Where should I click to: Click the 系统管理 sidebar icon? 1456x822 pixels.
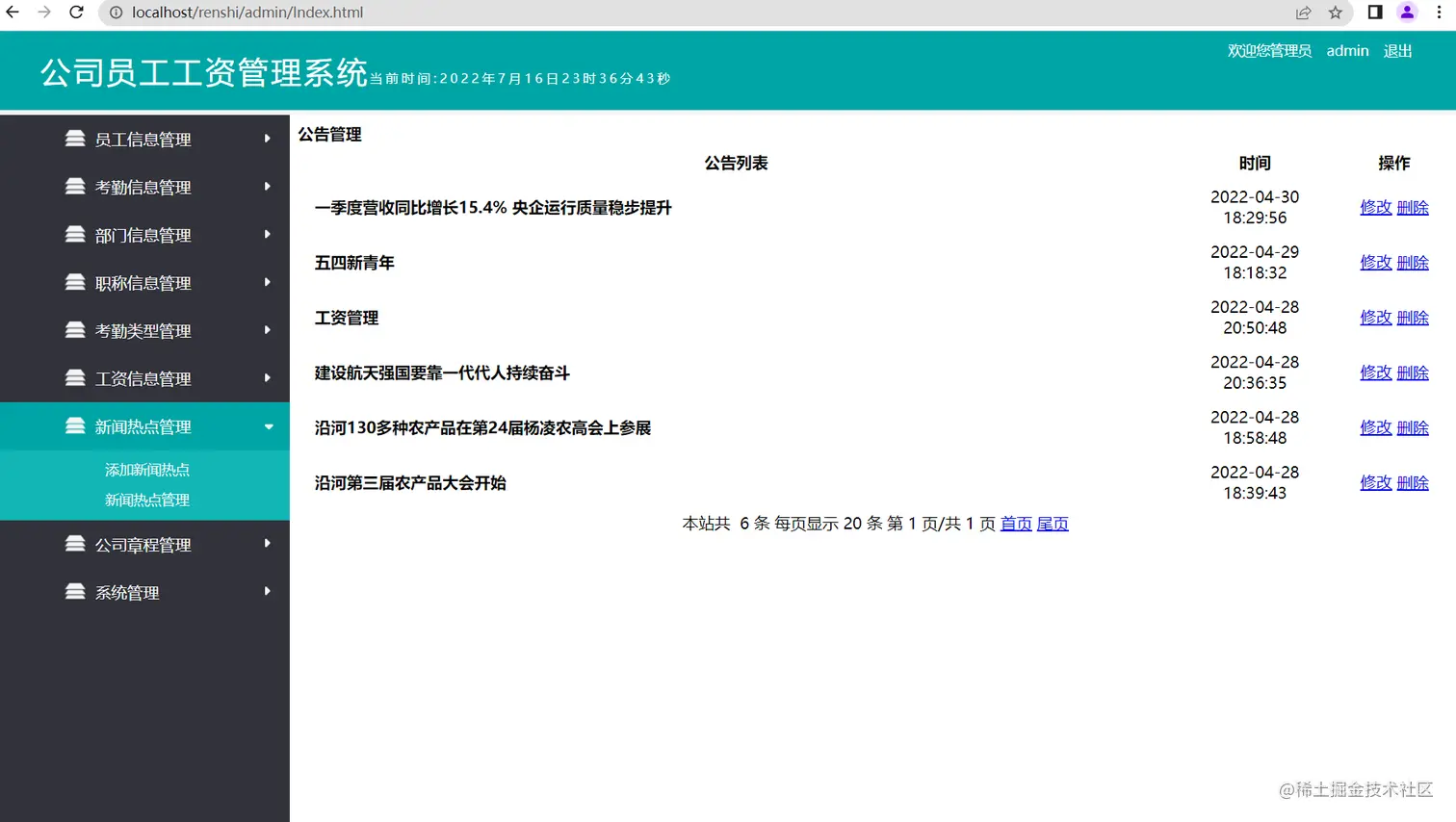(77, 592)
